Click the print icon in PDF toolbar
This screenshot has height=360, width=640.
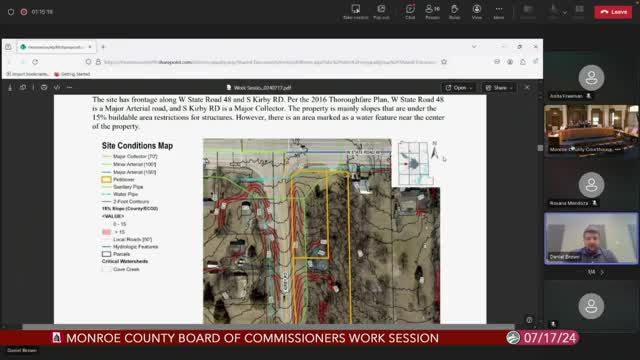tap(44, 88)
